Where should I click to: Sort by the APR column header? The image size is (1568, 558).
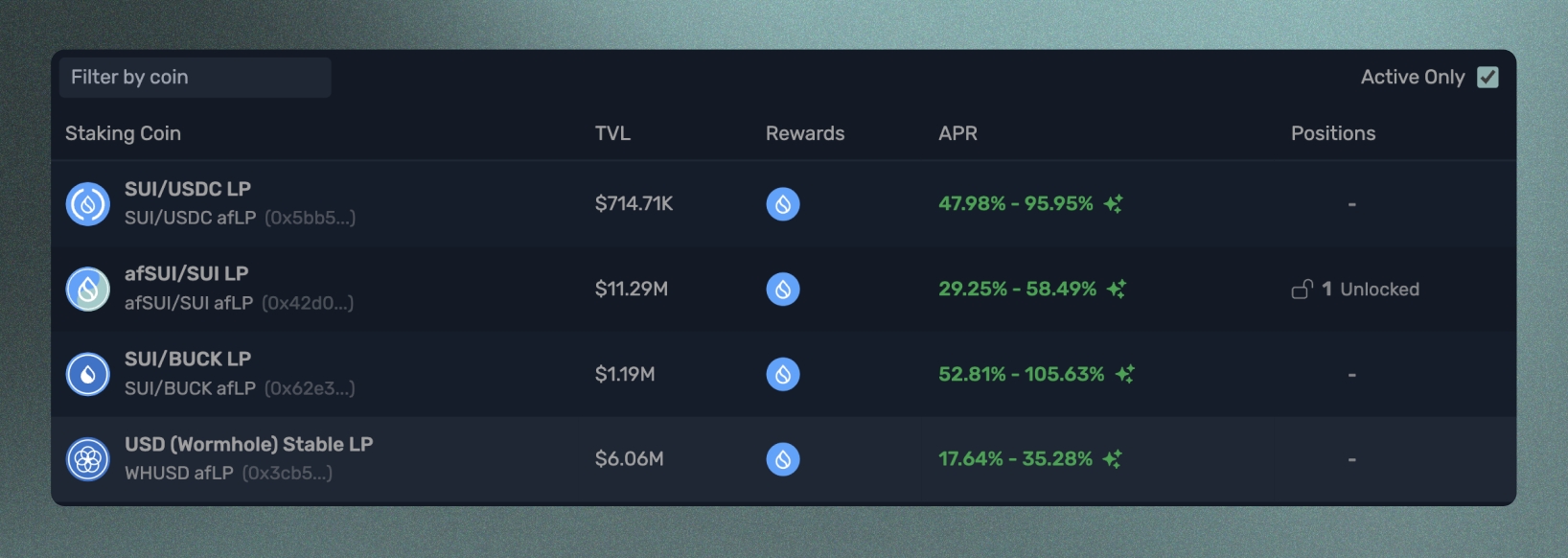click(957, 133)
